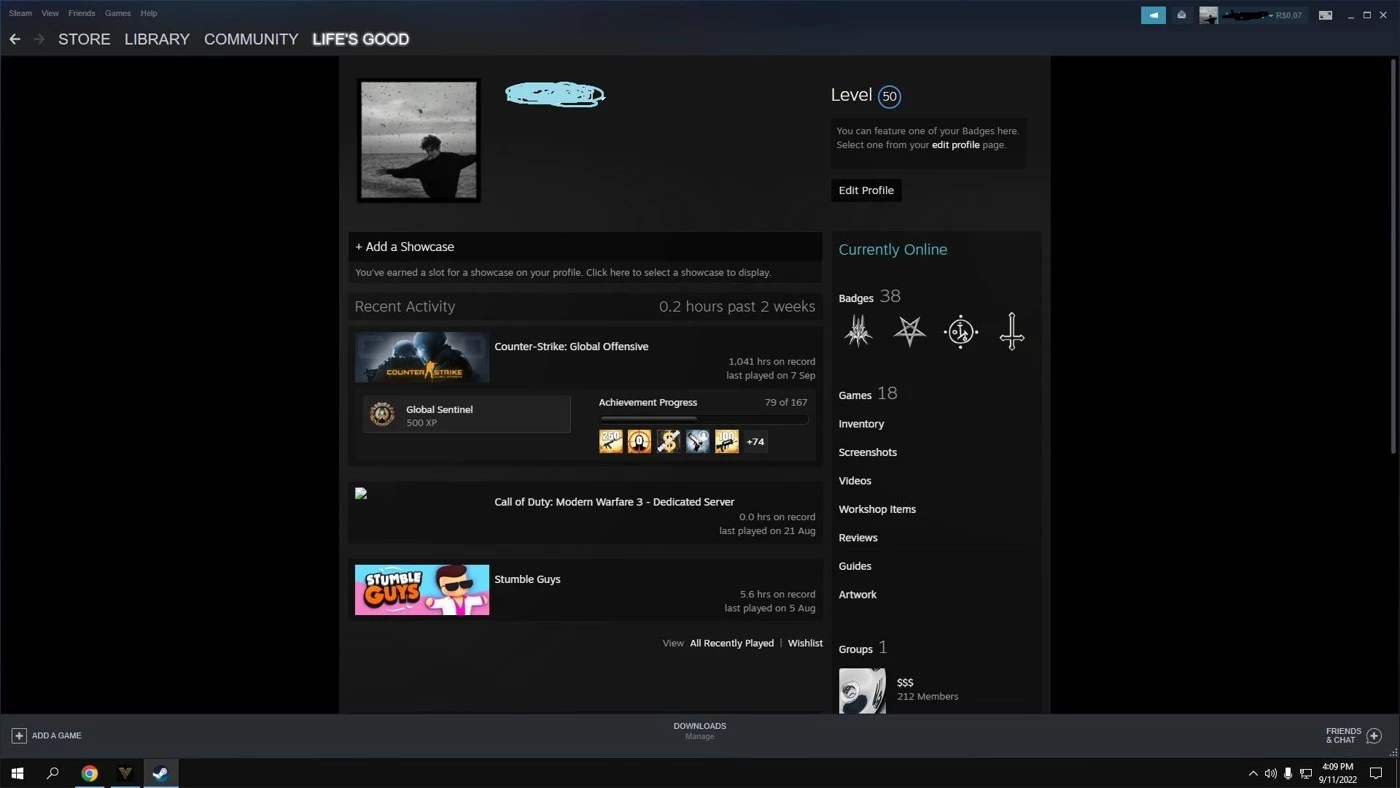Open the LIFE'S GOOD profile tab
This screenshot has width=1400, height=788.
361,39
